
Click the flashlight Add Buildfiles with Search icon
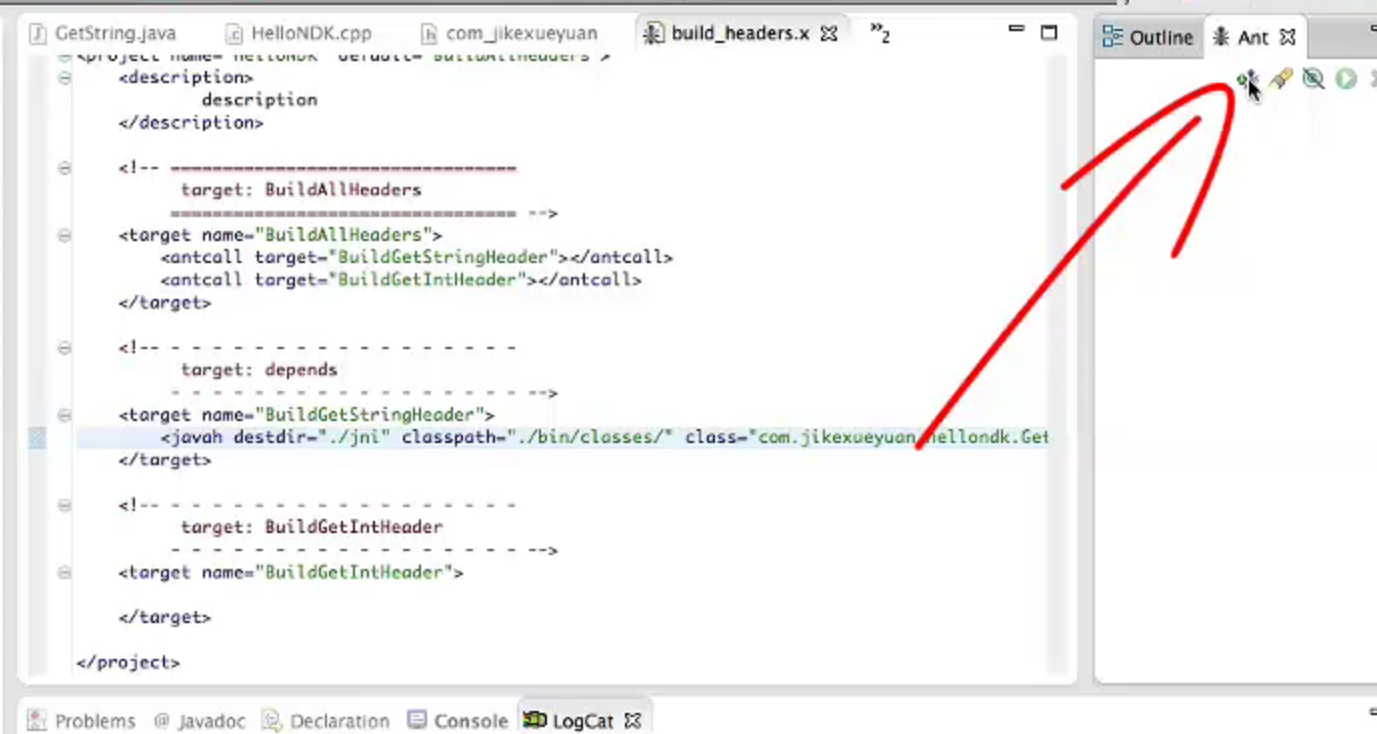tap(1281, 78)
